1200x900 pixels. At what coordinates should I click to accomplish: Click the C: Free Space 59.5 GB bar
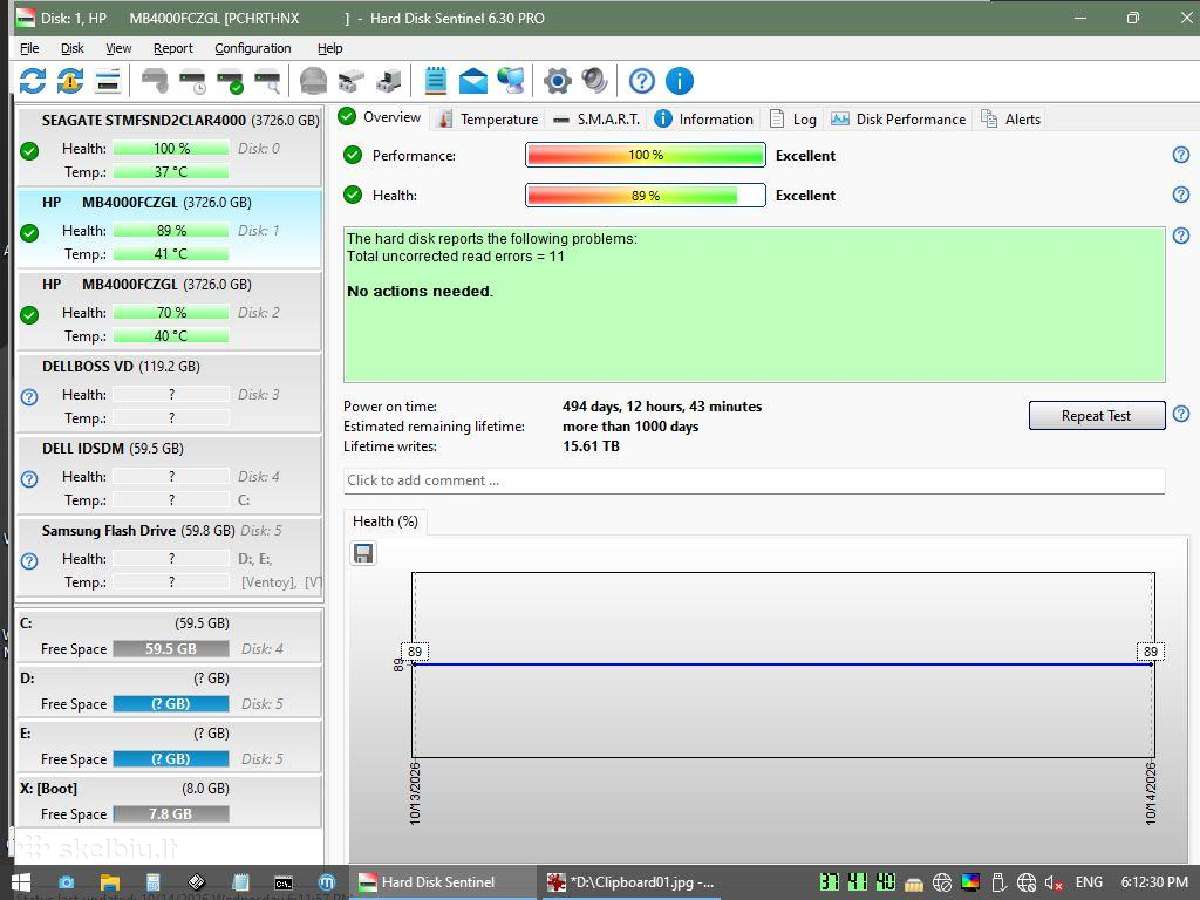pos(171,649)
